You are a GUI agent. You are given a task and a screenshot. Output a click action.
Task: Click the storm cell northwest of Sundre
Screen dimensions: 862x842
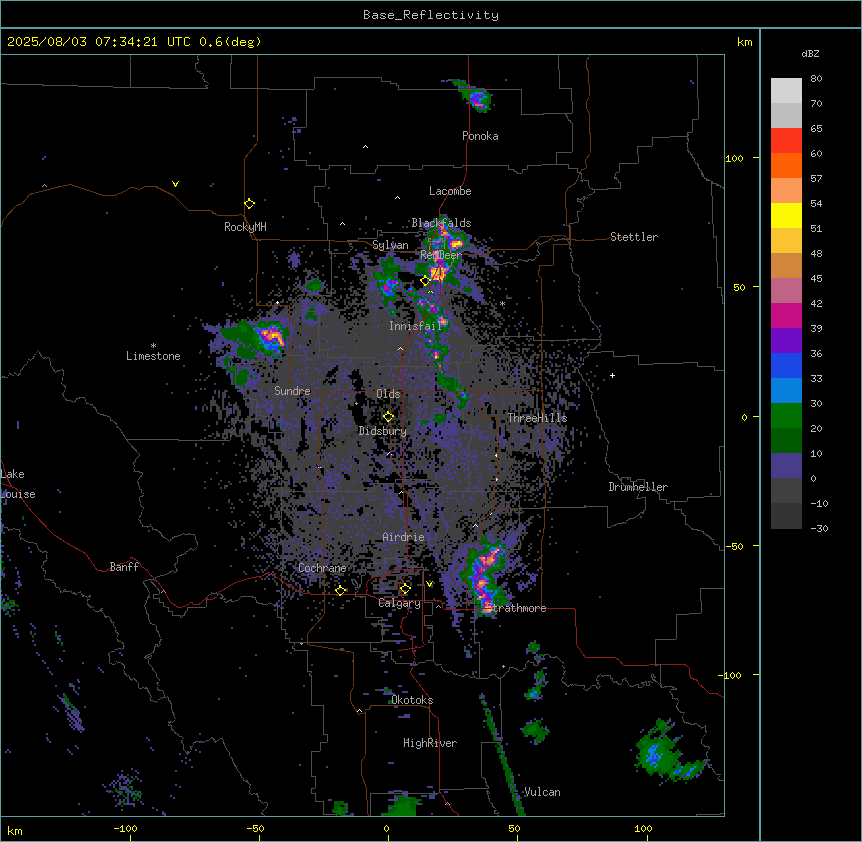[x=270, y=336]
